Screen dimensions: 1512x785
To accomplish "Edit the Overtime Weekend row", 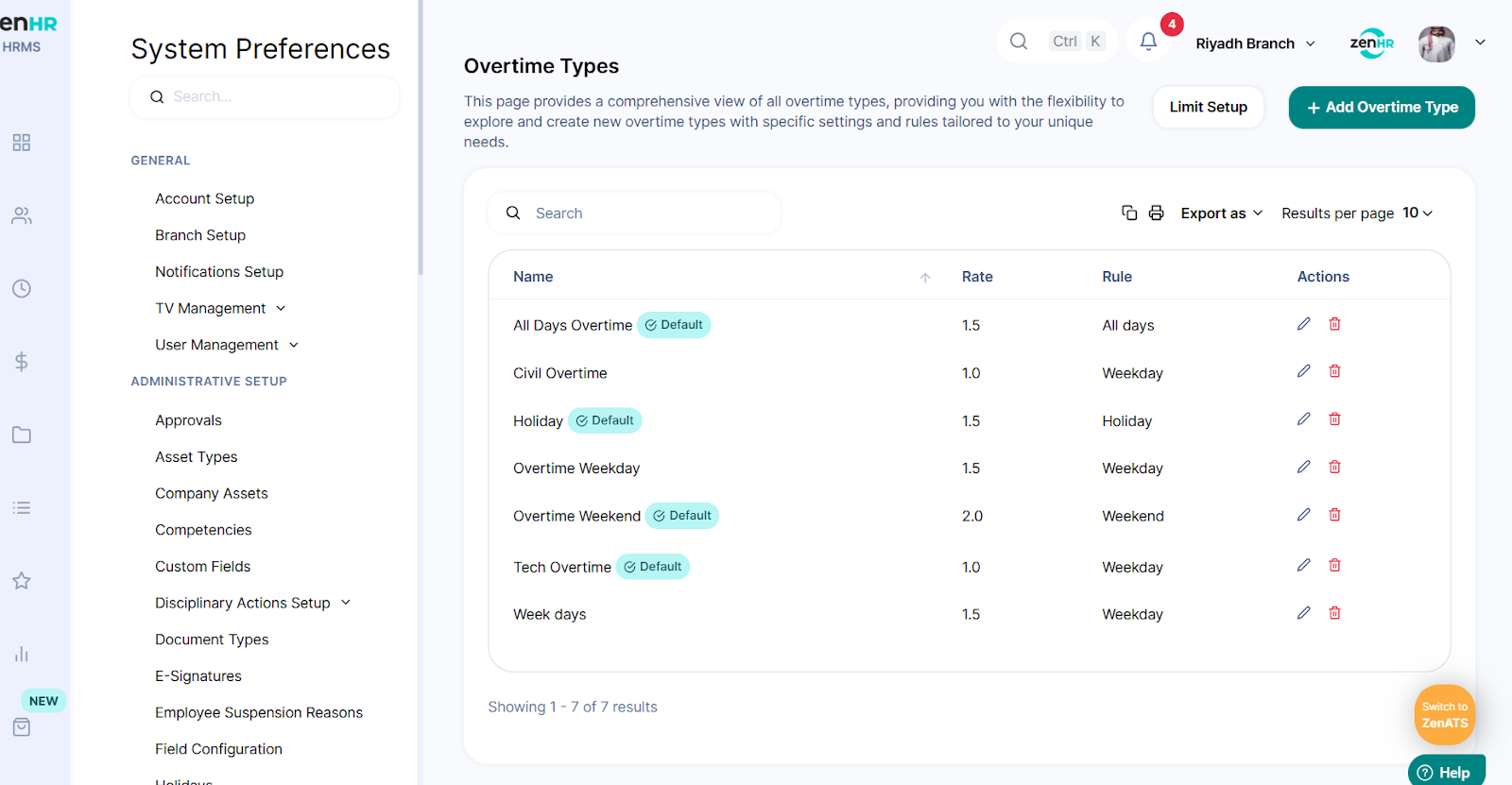I will pyautogui.click(x=1303, y=515).
